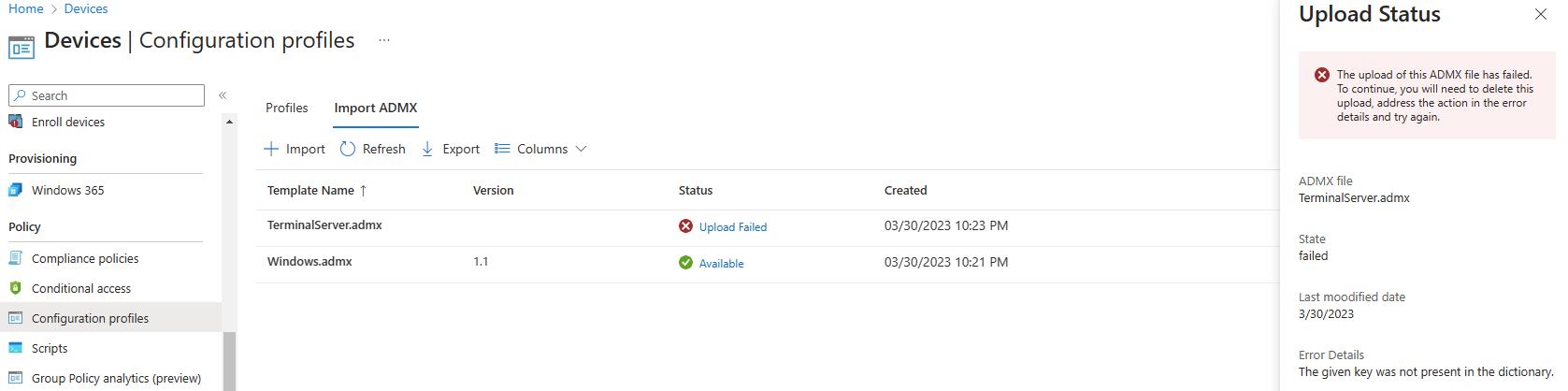The height and width of the screenshot is (391, 1568).
Task: Sort by Template Name column arrow
Action: (364, 190)
